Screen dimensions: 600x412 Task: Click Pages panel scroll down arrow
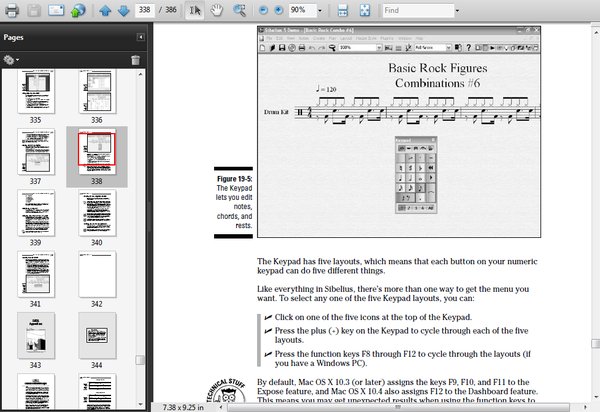pyautogui.click(x=140, y=404)
